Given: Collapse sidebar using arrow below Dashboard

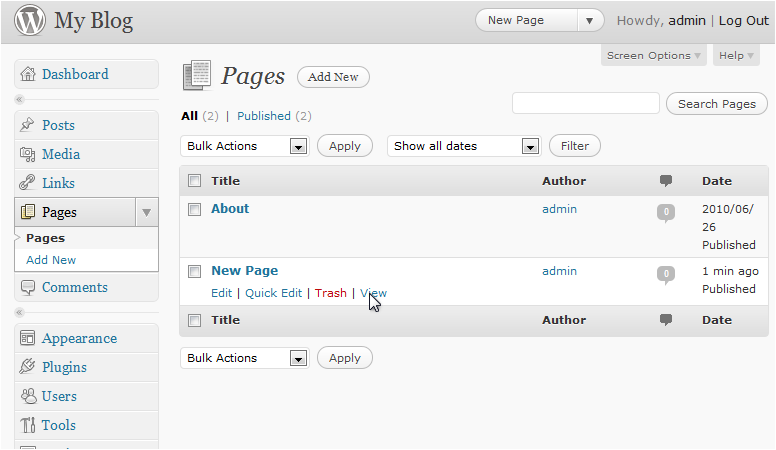Looking at the screenshot, I should tap(19, 100).
